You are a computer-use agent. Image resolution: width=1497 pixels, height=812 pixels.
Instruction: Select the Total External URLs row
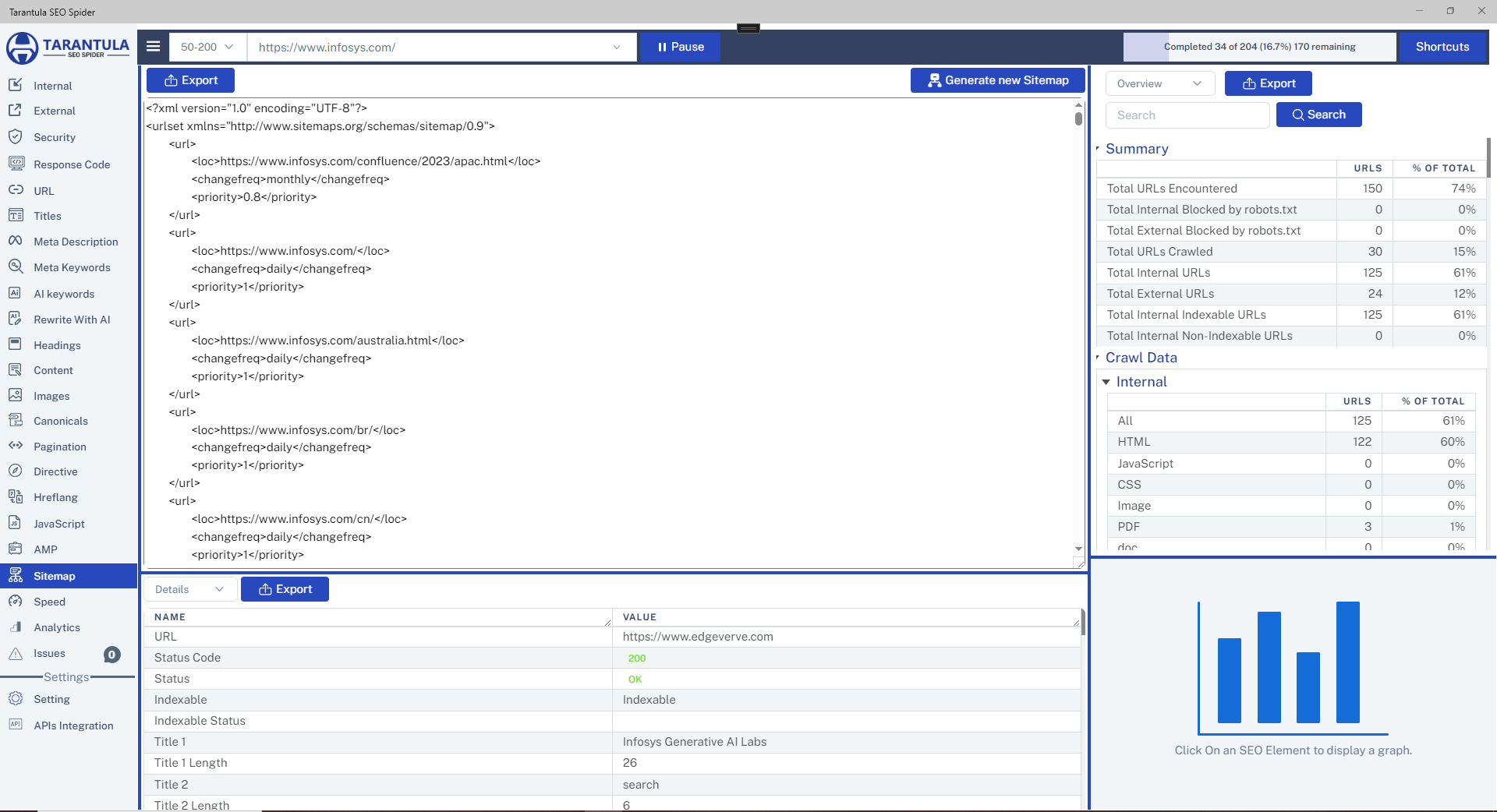coord(1291,294)
